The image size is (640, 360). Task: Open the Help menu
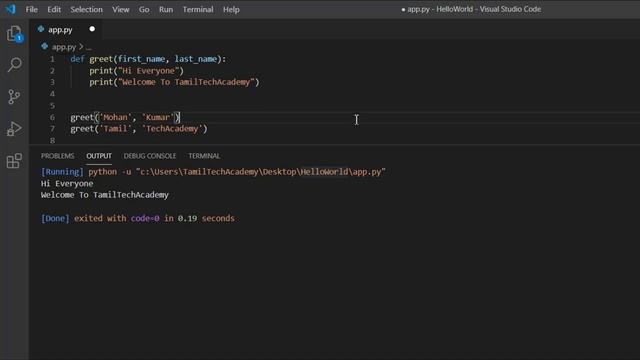click(231, 9)
